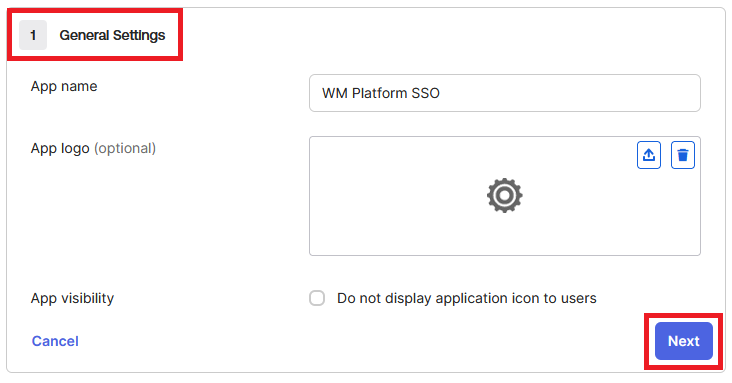
Task: Click the upload logo icon
Action: (649, 155)
